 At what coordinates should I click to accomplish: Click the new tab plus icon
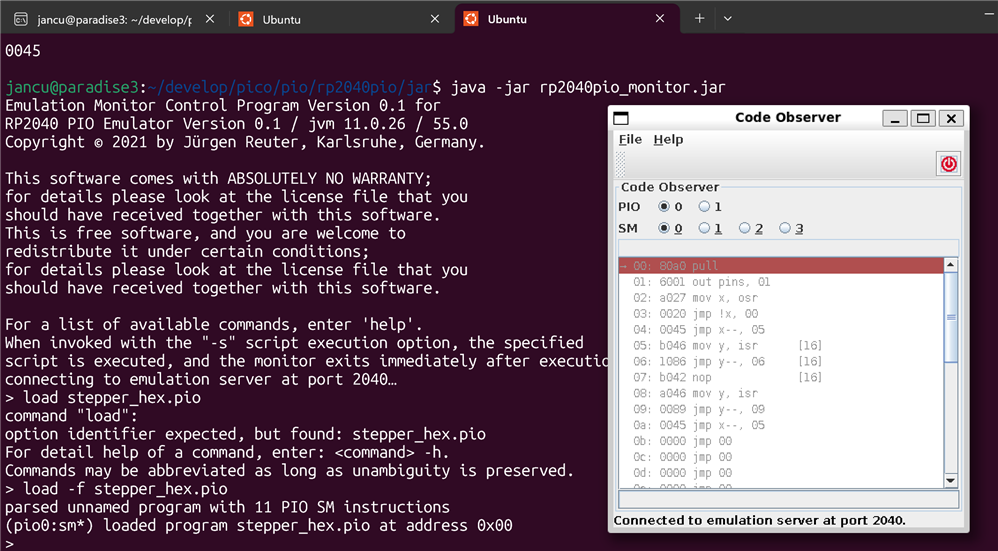pos(699,19)
